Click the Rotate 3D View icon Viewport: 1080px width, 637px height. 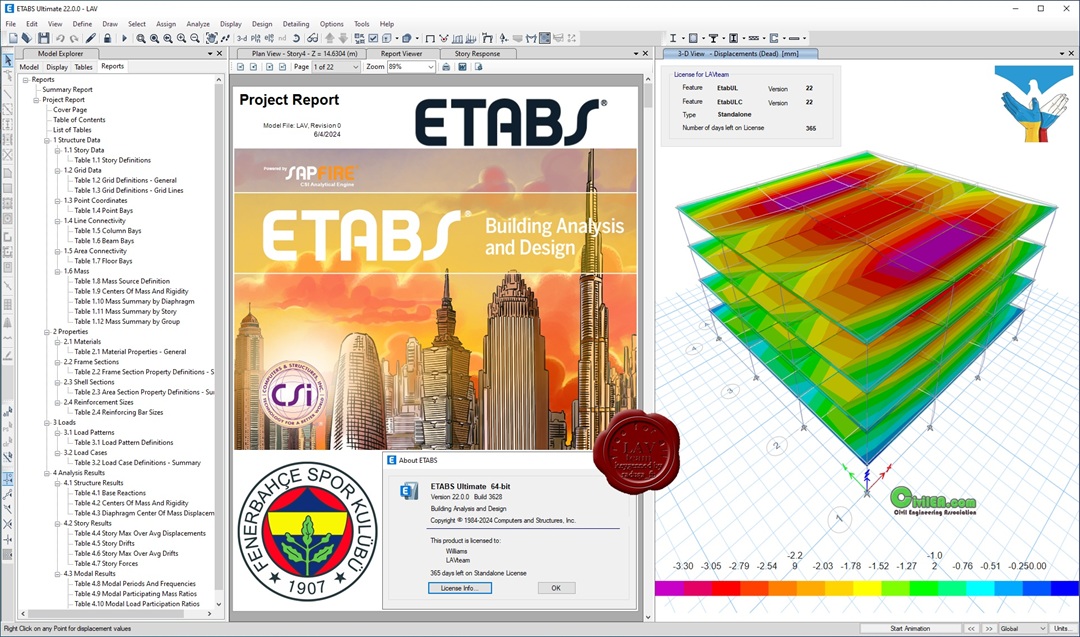click(x=295, y=38)
